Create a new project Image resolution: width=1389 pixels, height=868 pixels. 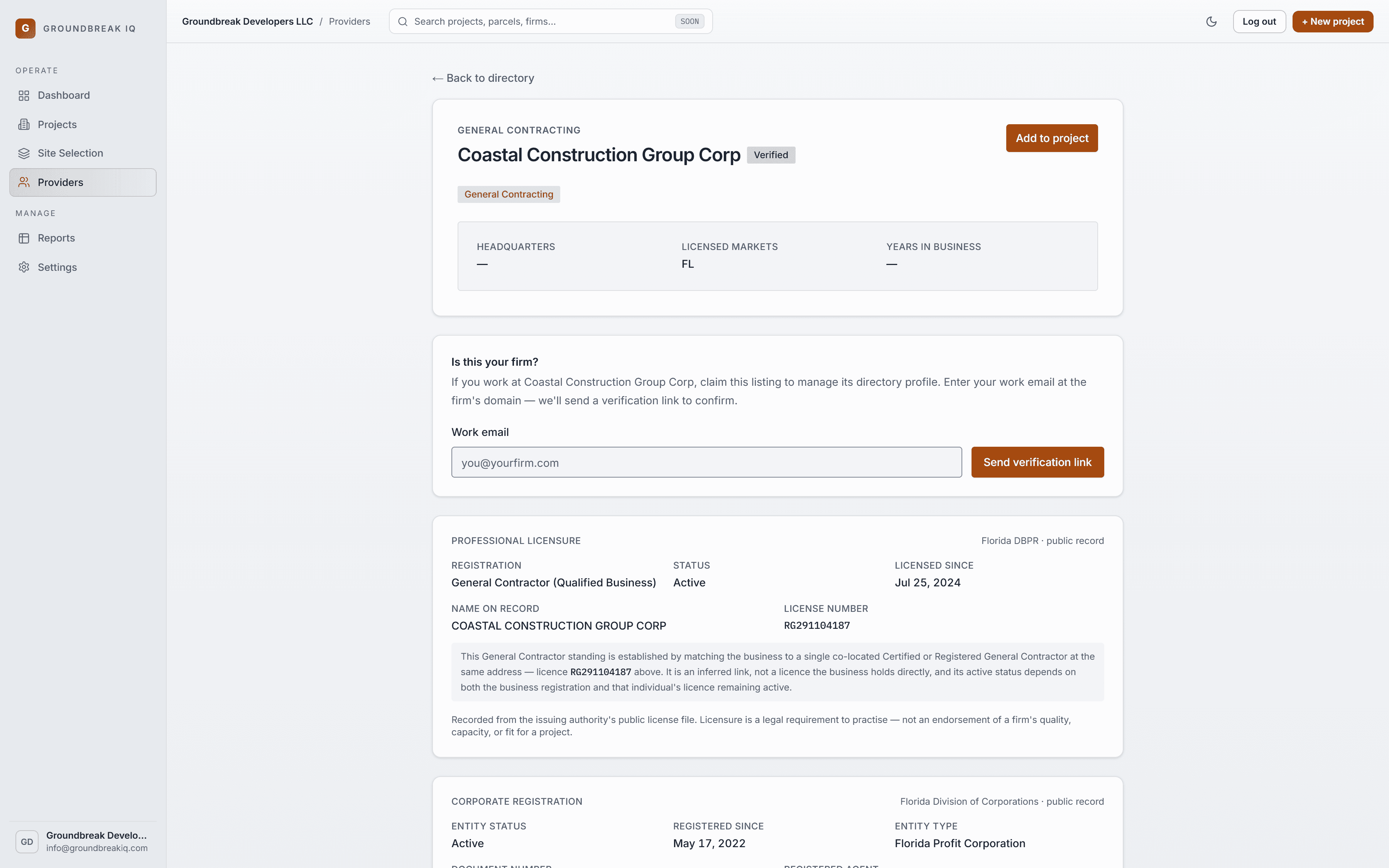pos(1333,21)
